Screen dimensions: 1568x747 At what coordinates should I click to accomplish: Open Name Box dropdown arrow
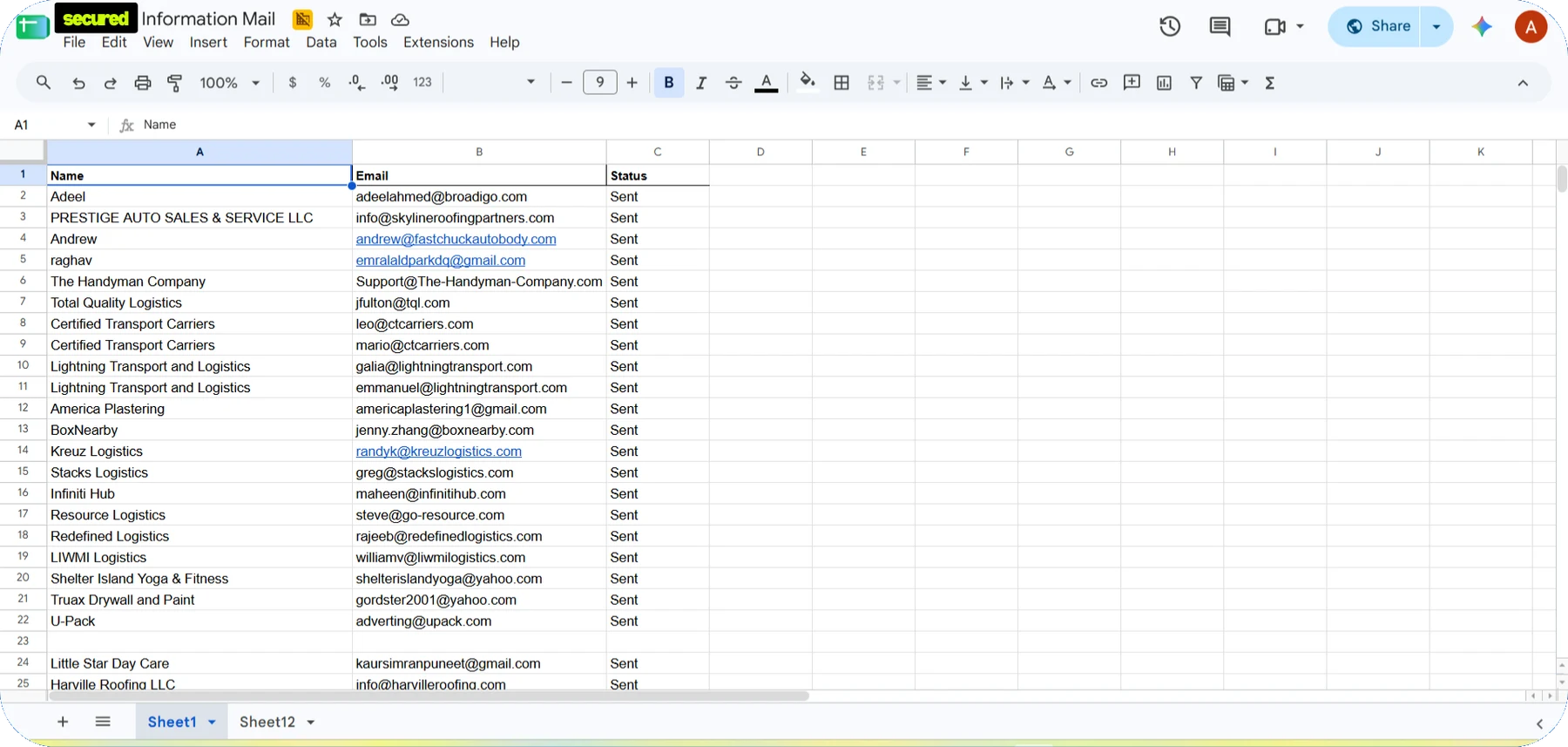91,125
